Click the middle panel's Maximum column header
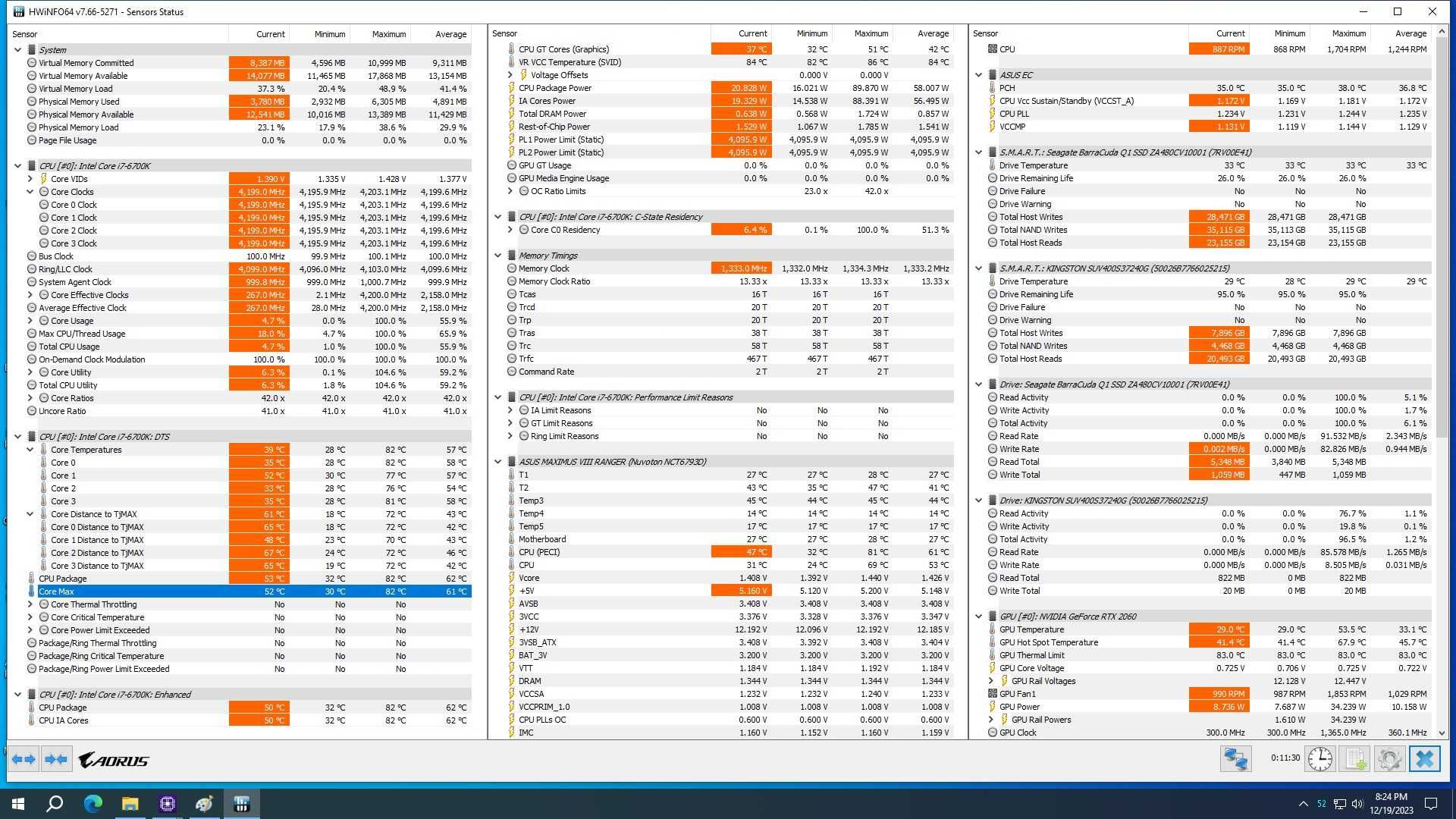This screenshot has height=819, width=1456. pyautogui.click(x=862, y=33)
